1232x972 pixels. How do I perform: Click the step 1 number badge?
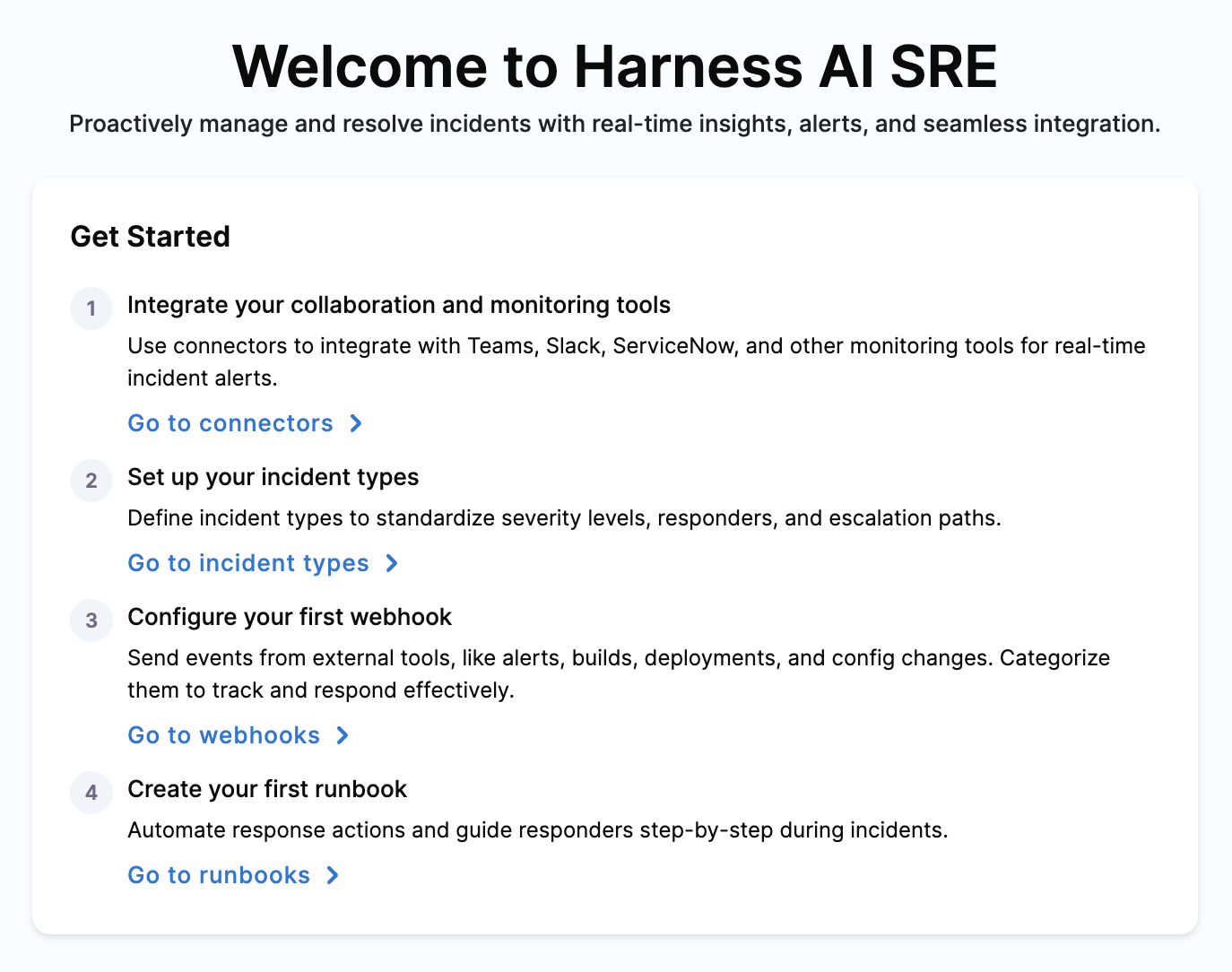click(x=91, y=308)
